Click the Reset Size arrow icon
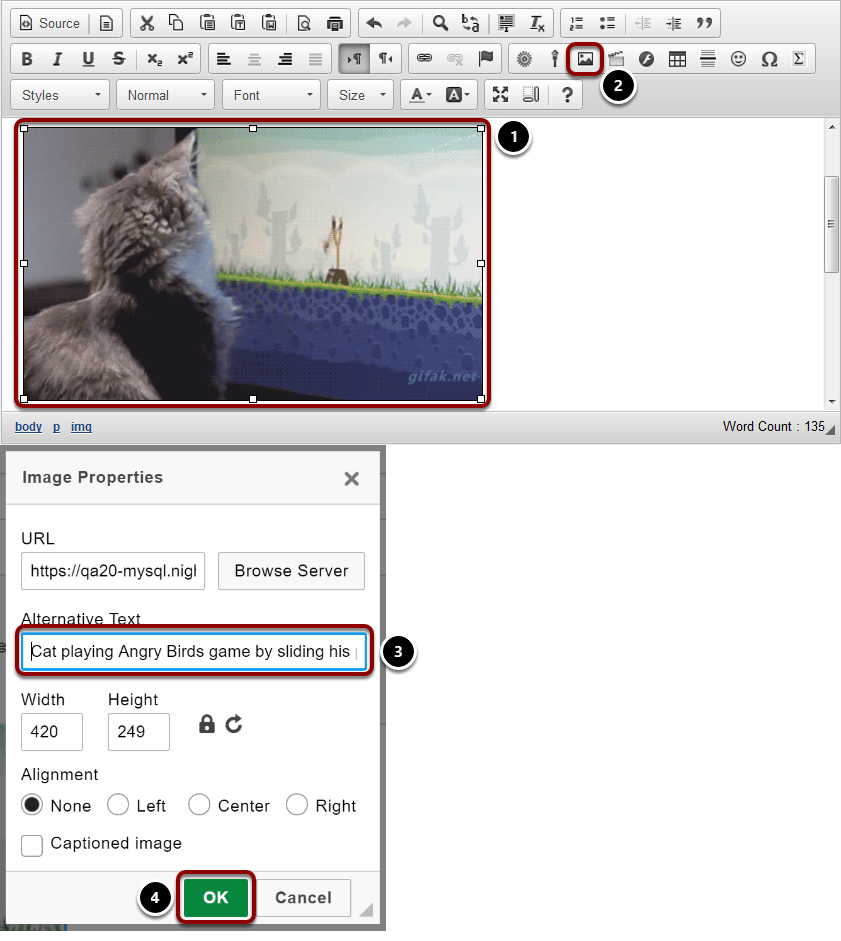The image size is (841, 941). 234,724
